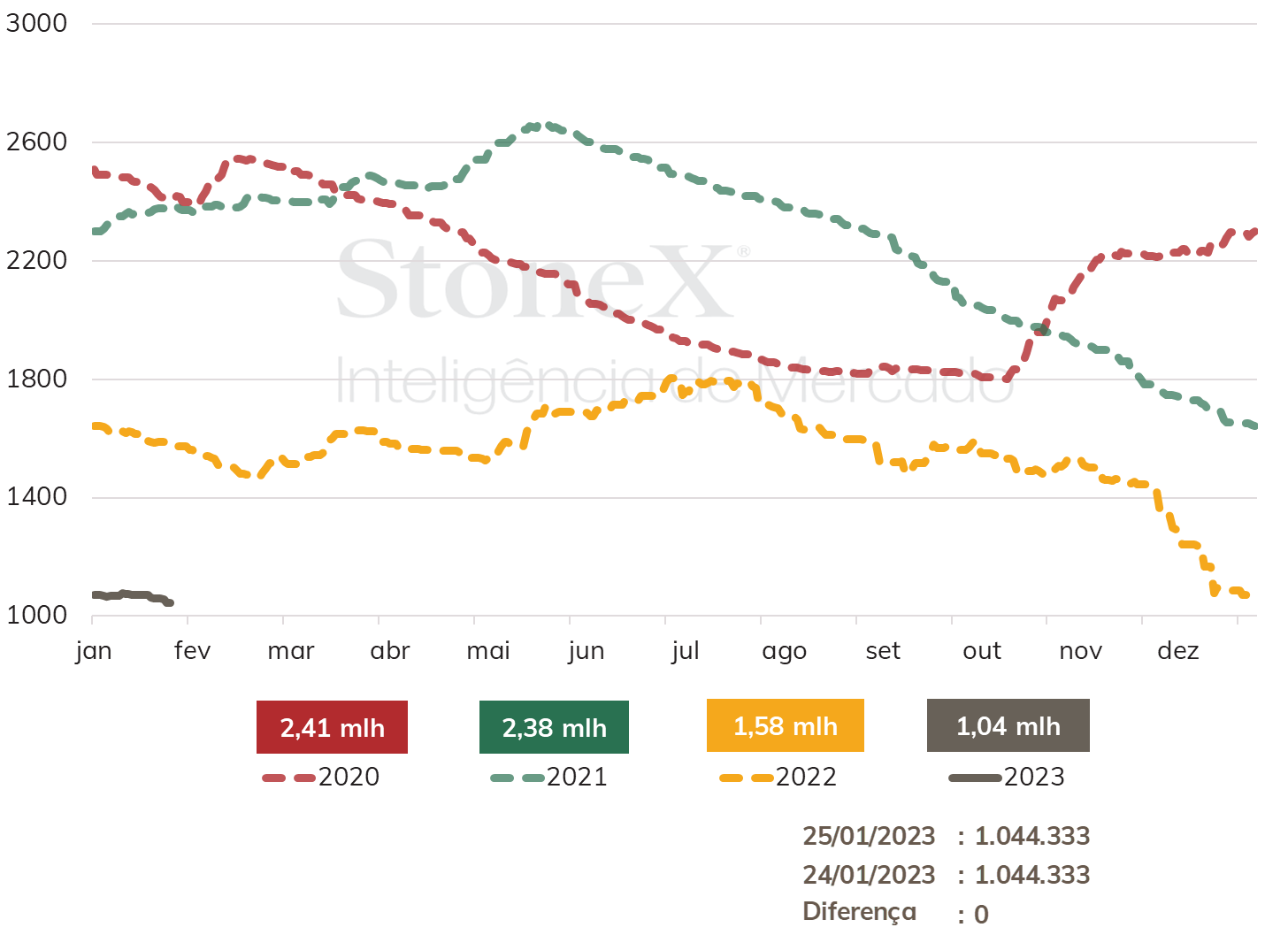Click the abr month label
The height and width of the screenshot is (935, 1288).
(x=390, y=651)
